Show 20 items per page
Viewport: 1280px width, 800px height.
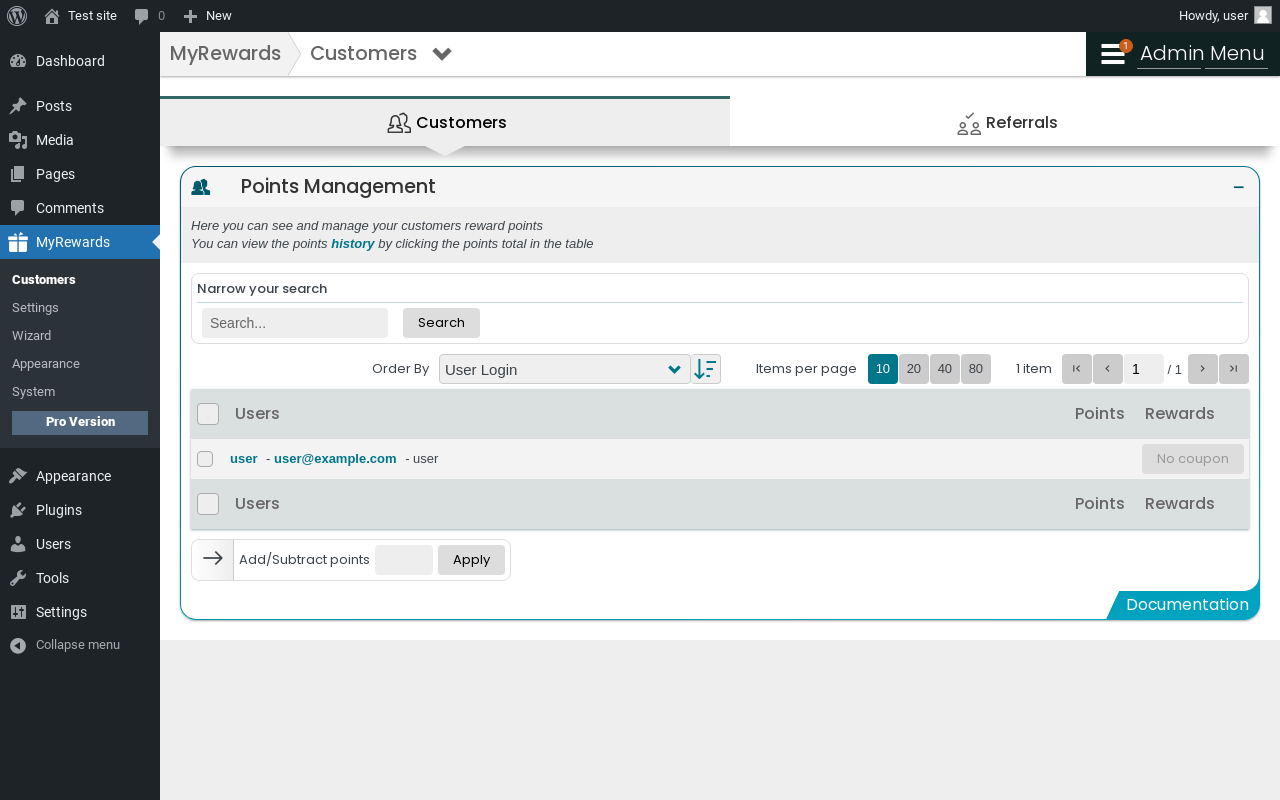[x=914, y=369]
